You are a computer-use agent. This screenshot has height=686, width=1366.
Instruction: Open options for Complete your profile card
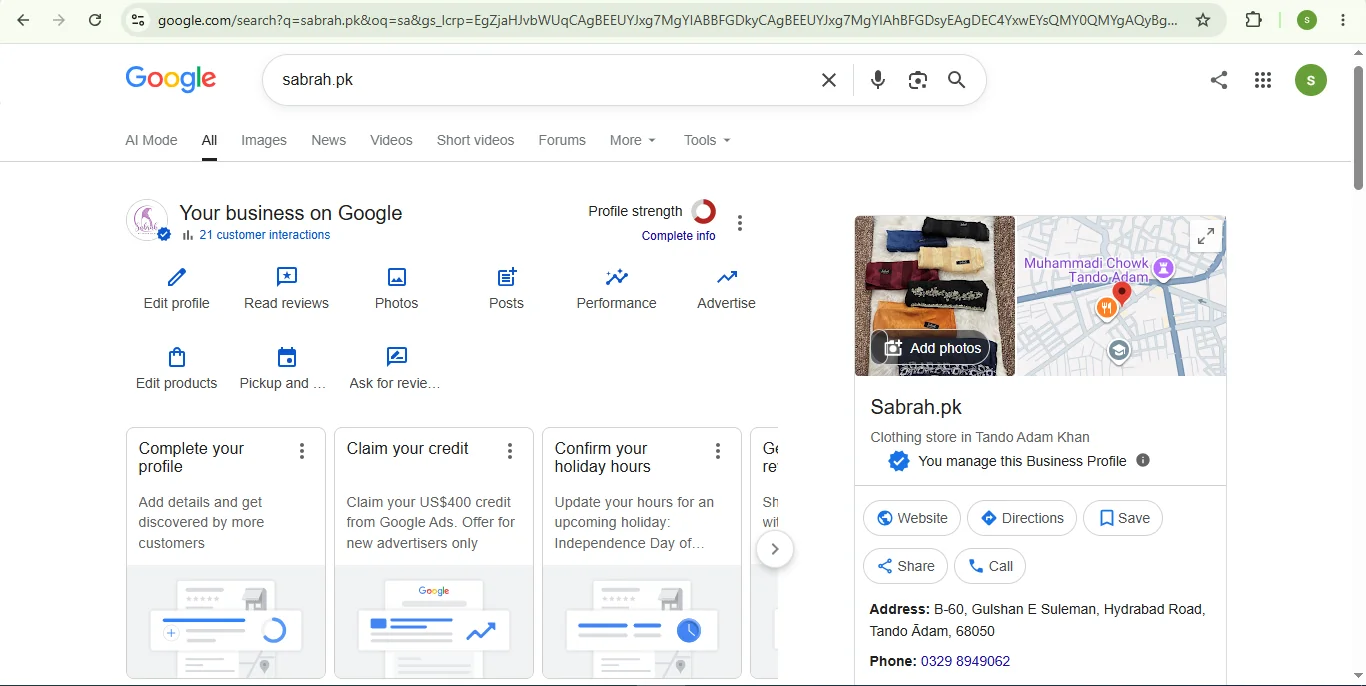(302, 451)
